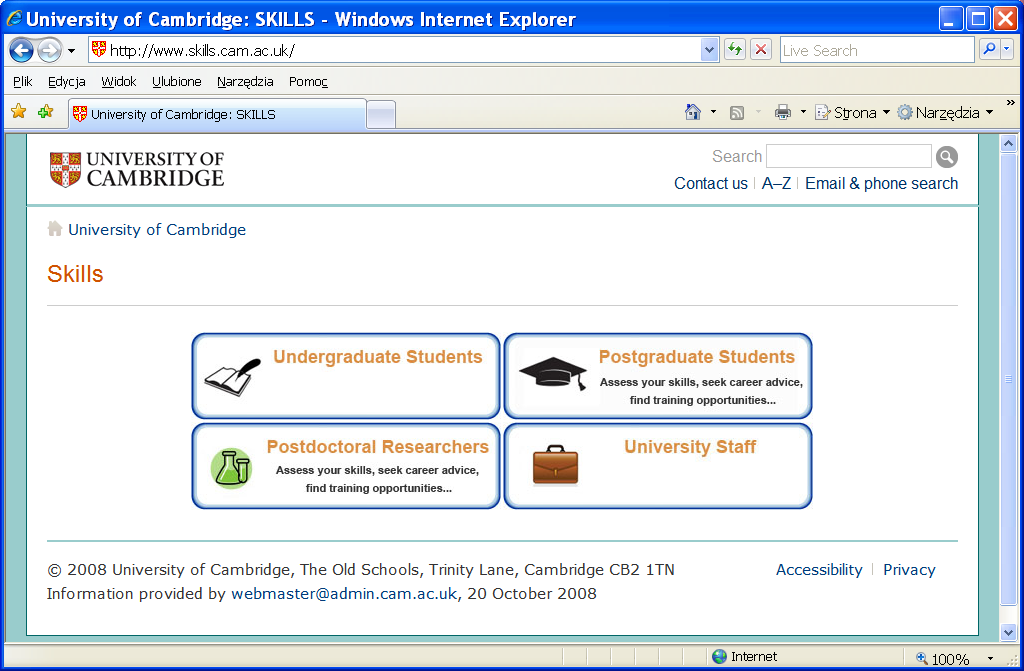Screen dimensions: 1024x671
Task: Minimize the Internet Explorer window
Action: pyautogui.click(x=952, y=19)
